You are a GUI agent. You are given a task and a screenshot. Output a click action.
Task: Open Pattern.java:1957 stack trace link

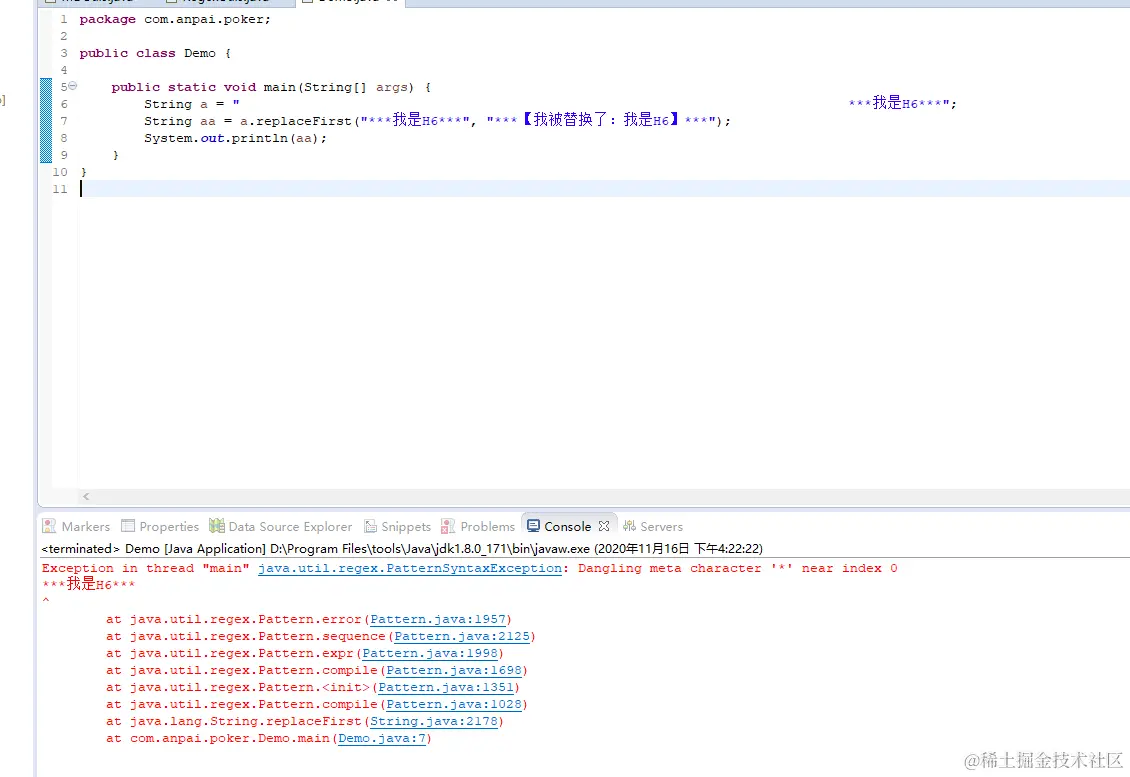(437, 619)
